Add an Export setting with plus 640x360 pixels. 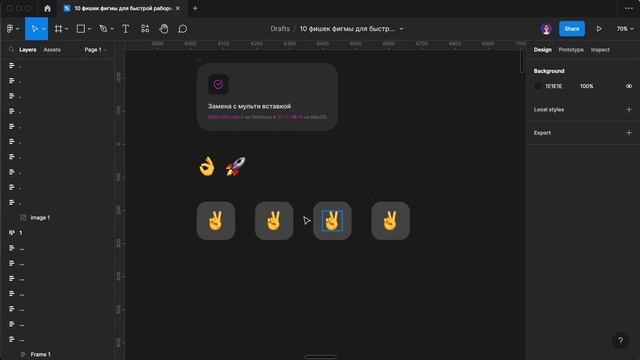[x=629, y=133]
